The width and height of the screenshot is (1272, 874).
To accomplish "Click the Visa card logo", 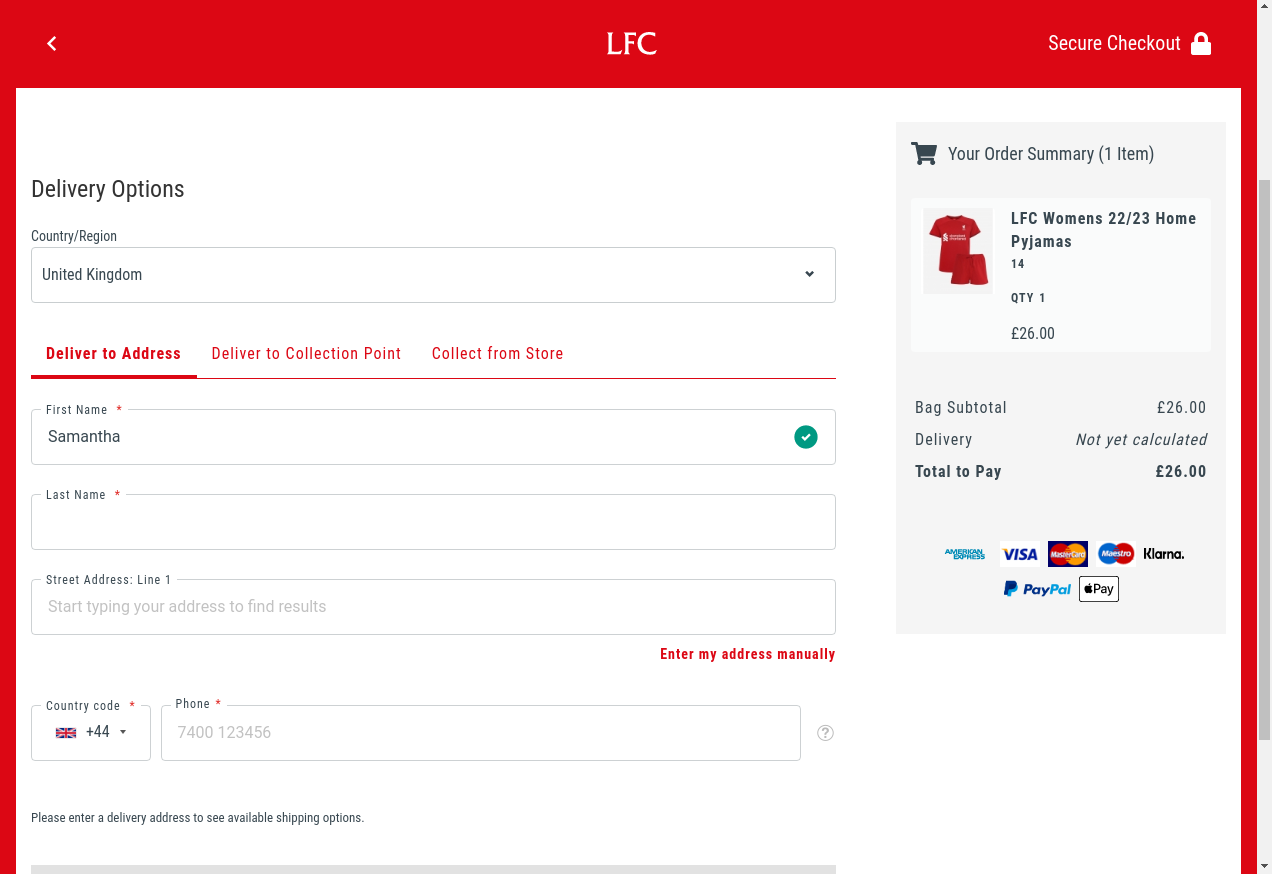I will tap(1020, 554).
